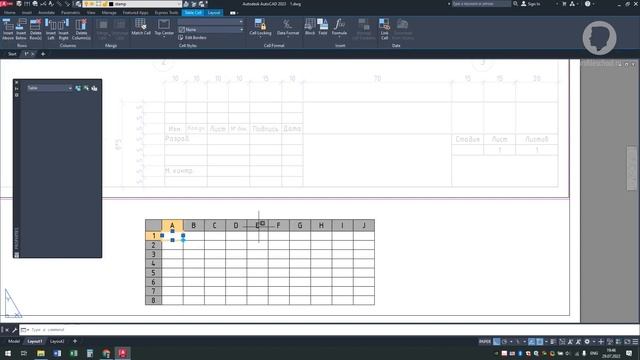
Task: Open the cell background None dropdown
Action: click(x=211, y=30)
